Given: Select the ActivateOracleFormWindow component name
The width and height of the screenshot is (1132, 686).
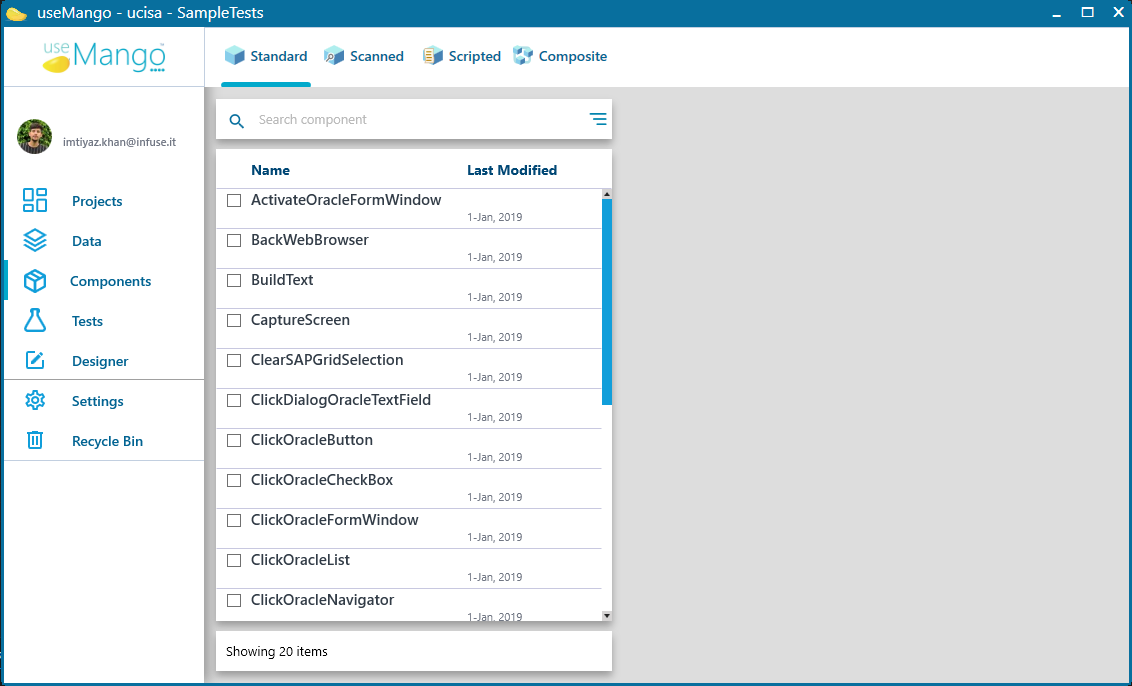Looking at the screenshot, I should pyautogui.click(x=346, y=200).
